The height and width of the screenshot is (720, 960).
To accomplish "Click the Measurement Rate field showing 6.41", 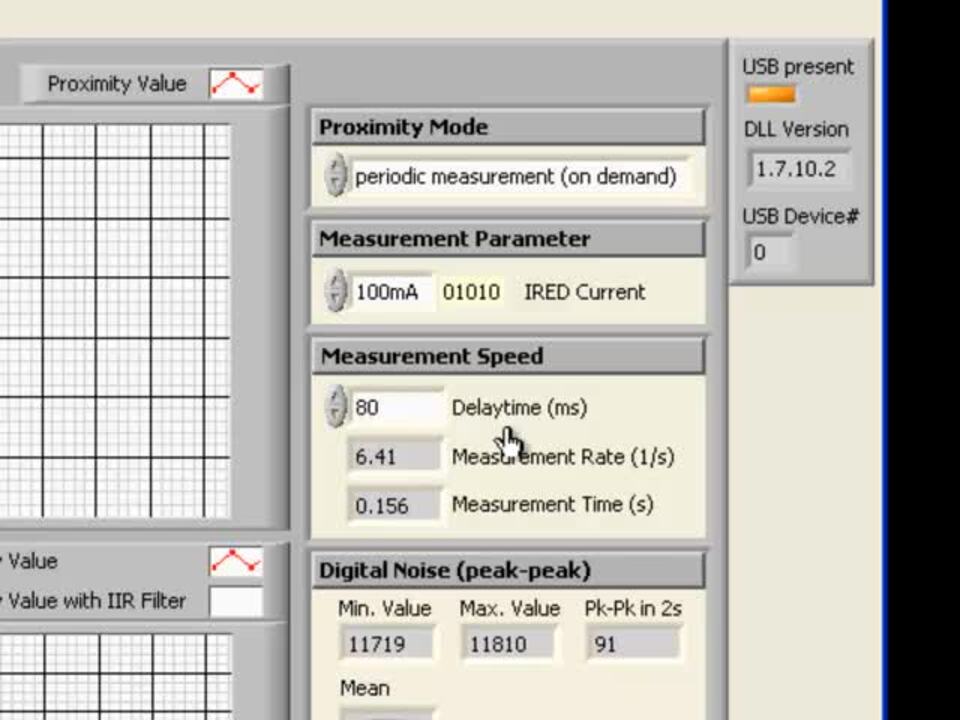I will [393, 456].
